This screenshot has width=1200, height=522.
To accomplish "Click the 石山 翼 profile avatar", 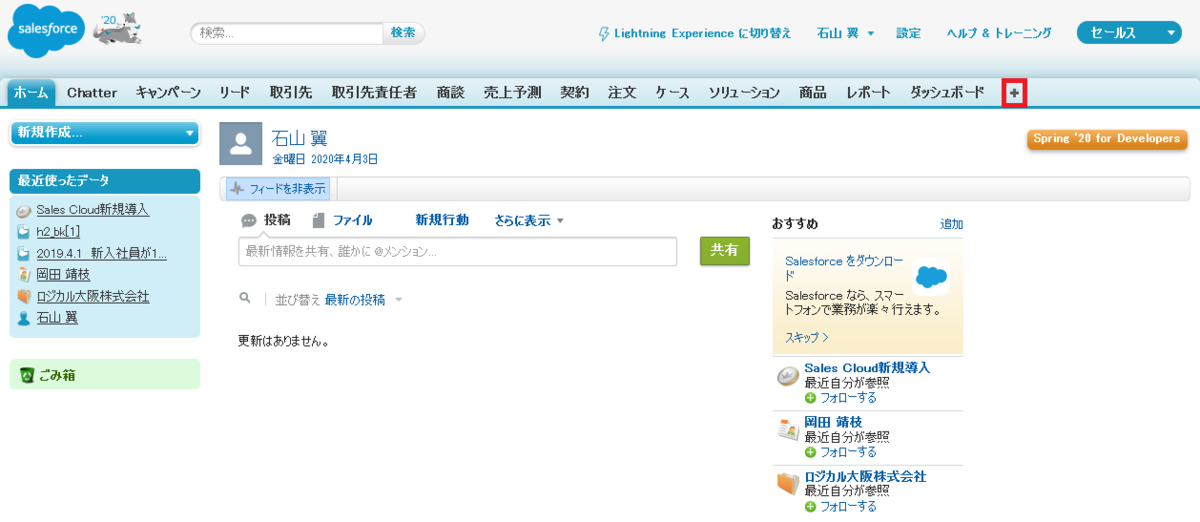I will pyautogui.click(x=241, y=144).
